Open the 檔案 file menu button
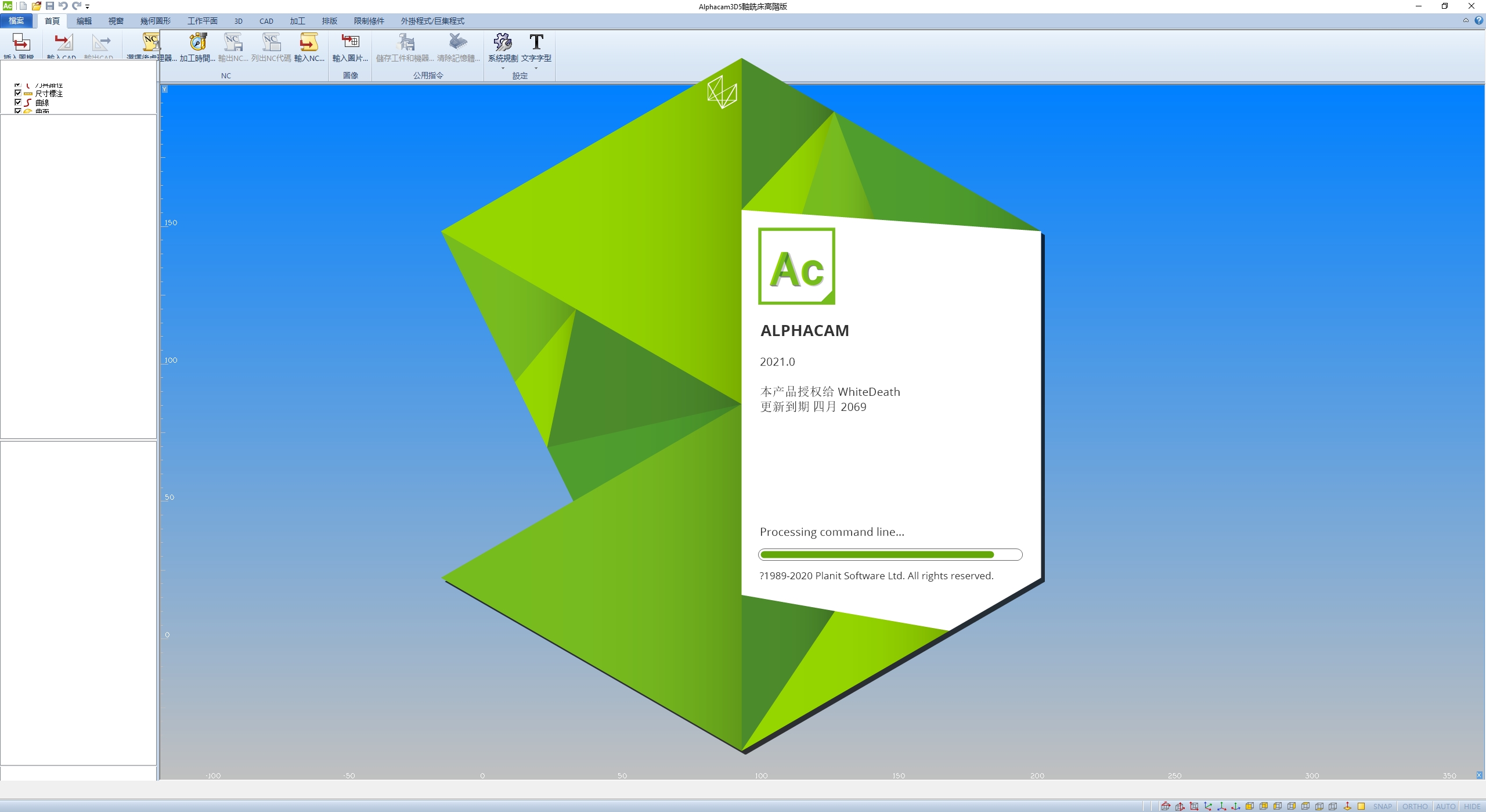 point(16,21)
